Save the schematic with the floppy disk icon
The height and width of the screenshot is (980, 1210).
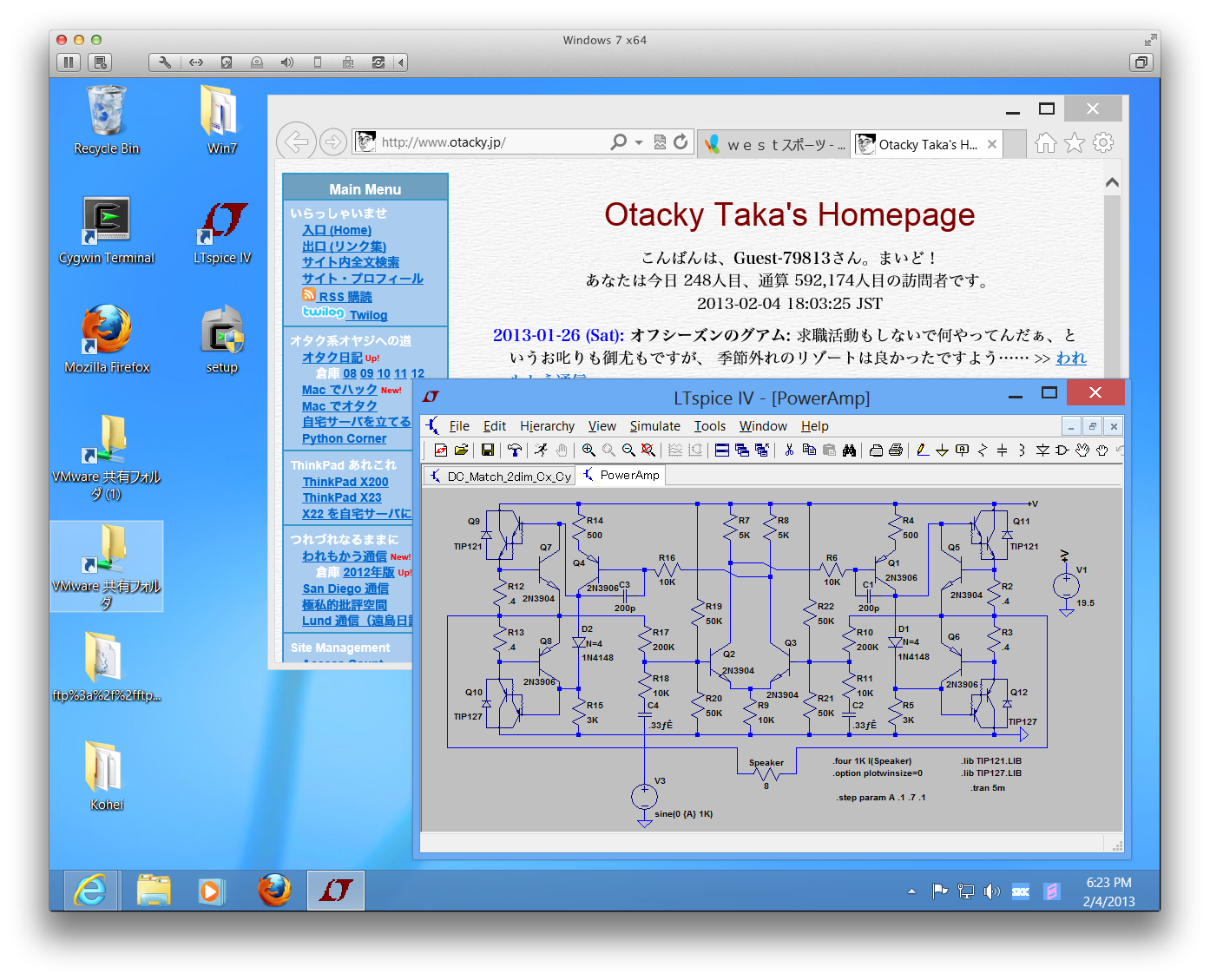488,450
